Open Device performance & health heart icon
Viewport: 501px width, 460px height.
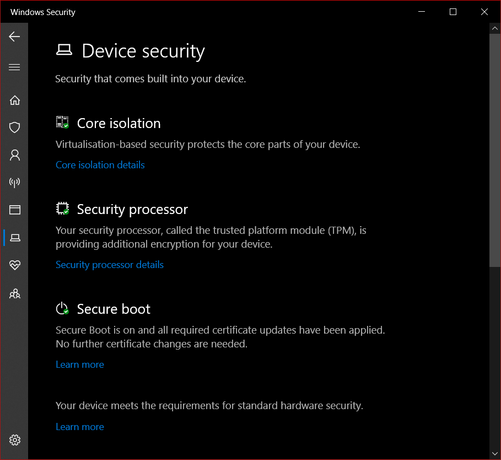click(15, 265)
